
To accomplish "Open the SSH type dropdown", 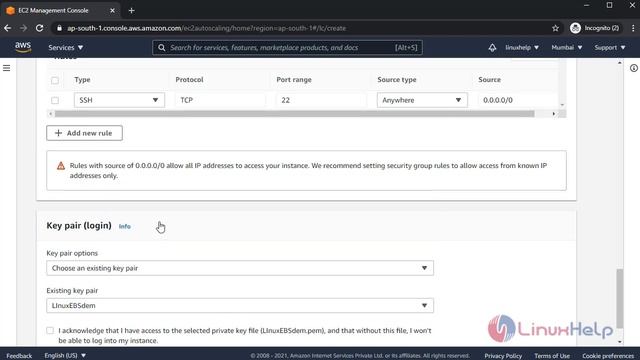I will click(x=119, y=100).
